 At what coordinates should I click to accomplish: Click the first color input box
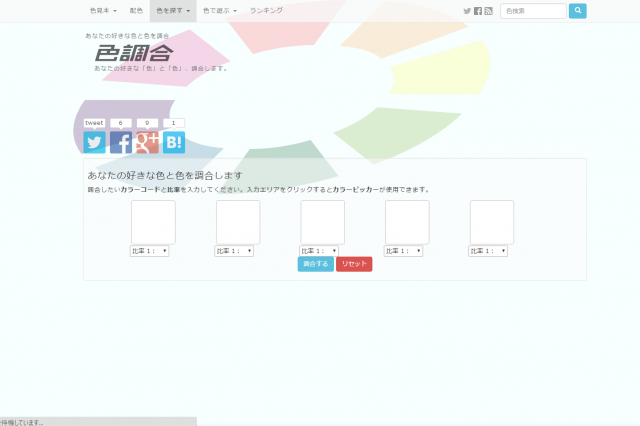click(153, 222)
